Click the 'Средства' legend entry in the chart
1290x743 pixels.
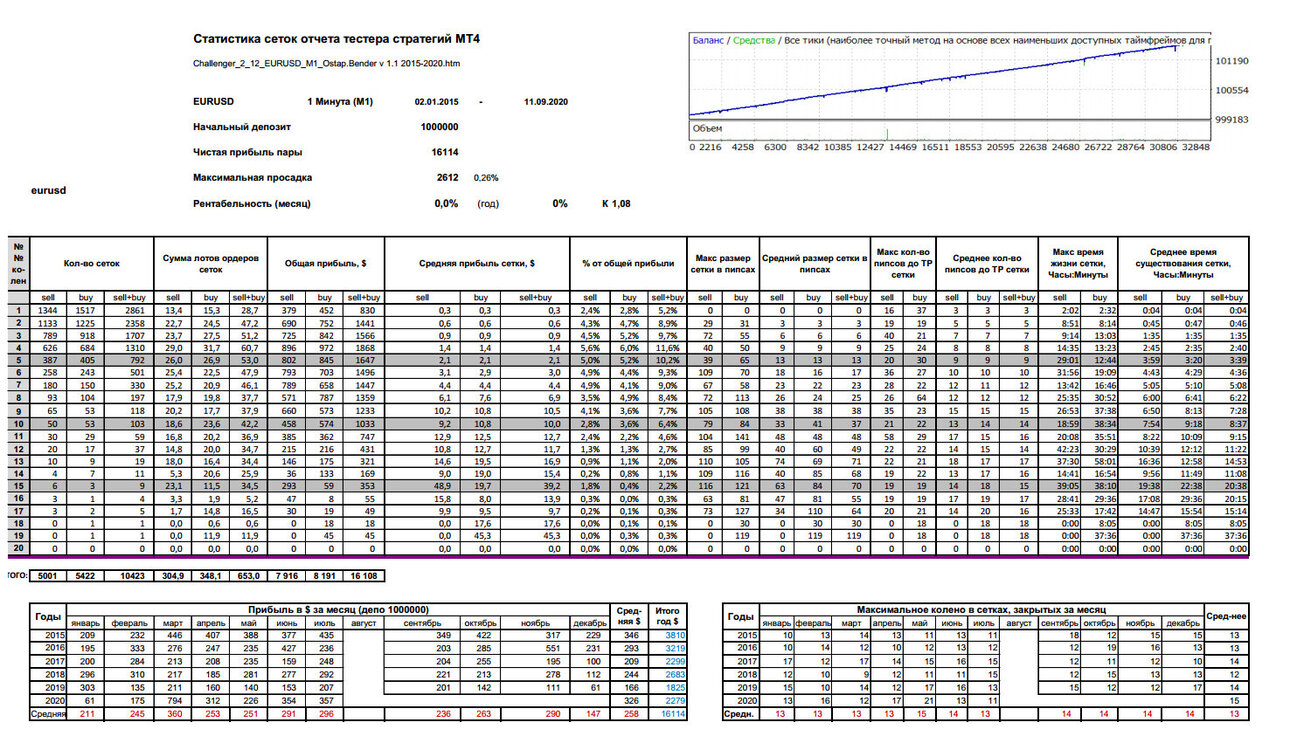[x=753, y=41]
